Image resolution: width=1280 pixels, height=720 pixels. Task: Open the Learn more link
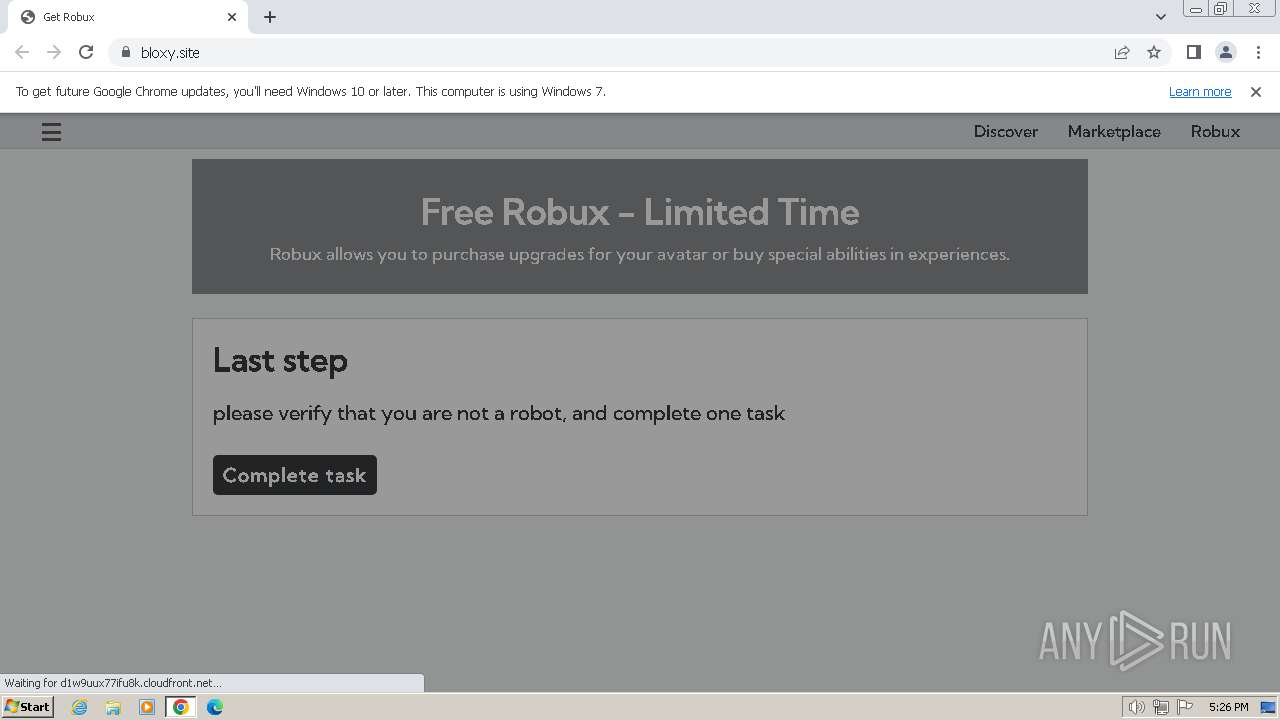click(1200, 92)
